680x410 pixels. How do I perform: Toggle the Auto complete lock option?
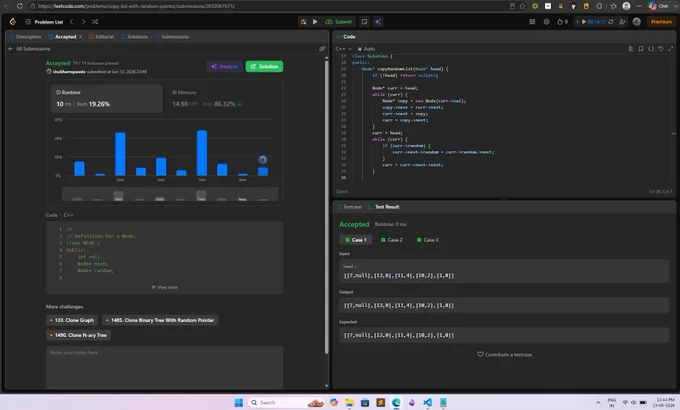tap(366, 49)
